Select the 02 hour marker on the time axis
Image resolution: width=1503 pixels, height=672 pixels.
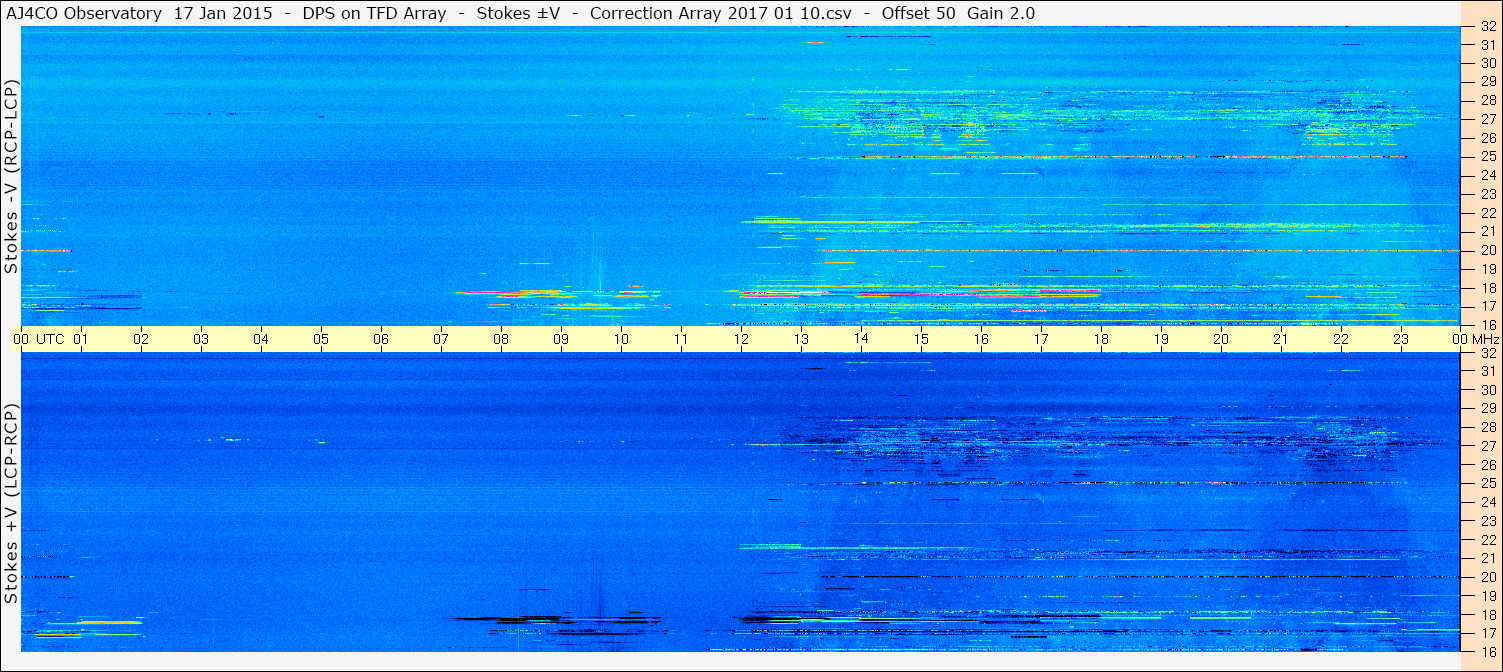[x=141, y=340]
